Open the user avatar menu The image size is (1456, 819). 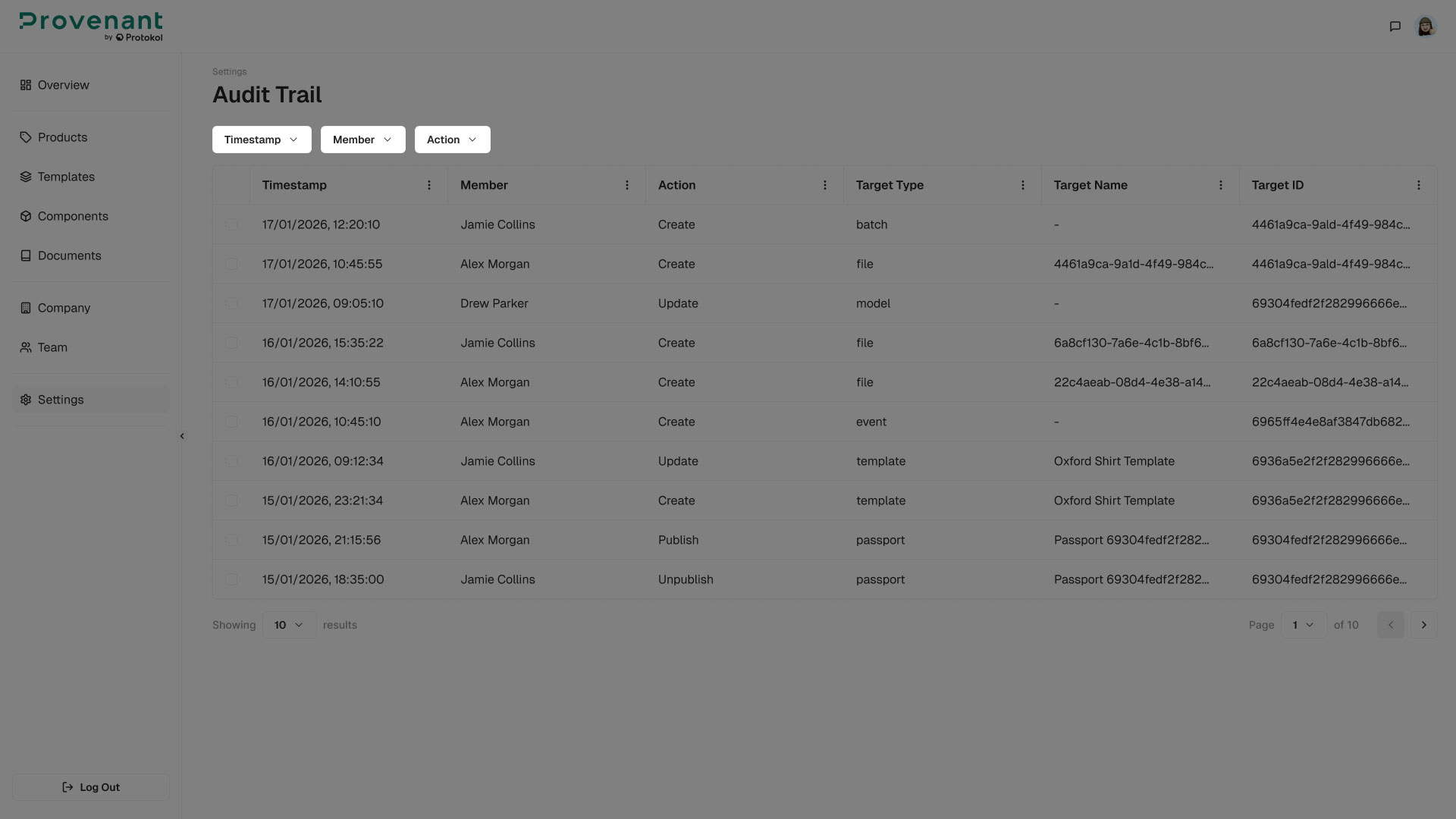(1426, 27)
